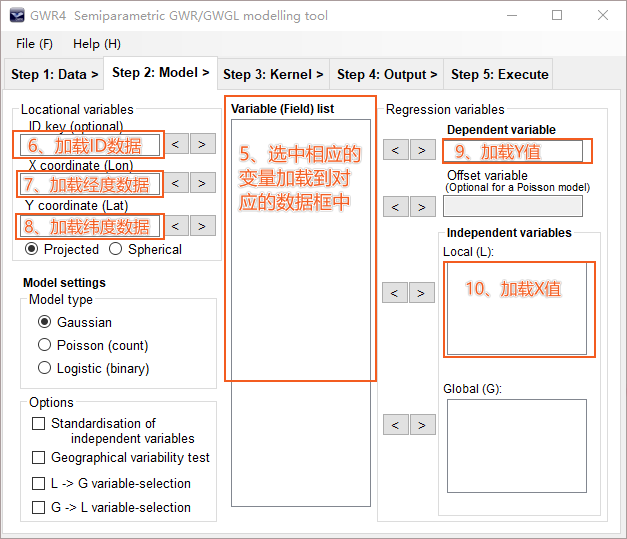627x539 pixels.
Task: Click the Dependent variable field
Action: pos(513,151)
